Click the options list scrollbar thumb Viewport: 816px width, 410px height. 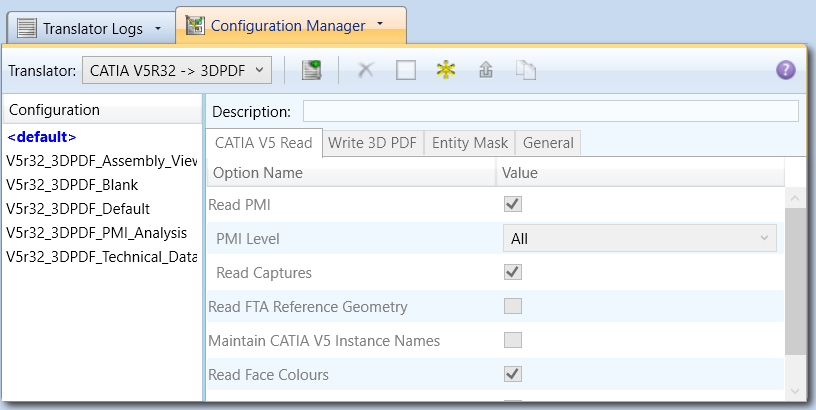pyautogui.click(x=795, y=281)
